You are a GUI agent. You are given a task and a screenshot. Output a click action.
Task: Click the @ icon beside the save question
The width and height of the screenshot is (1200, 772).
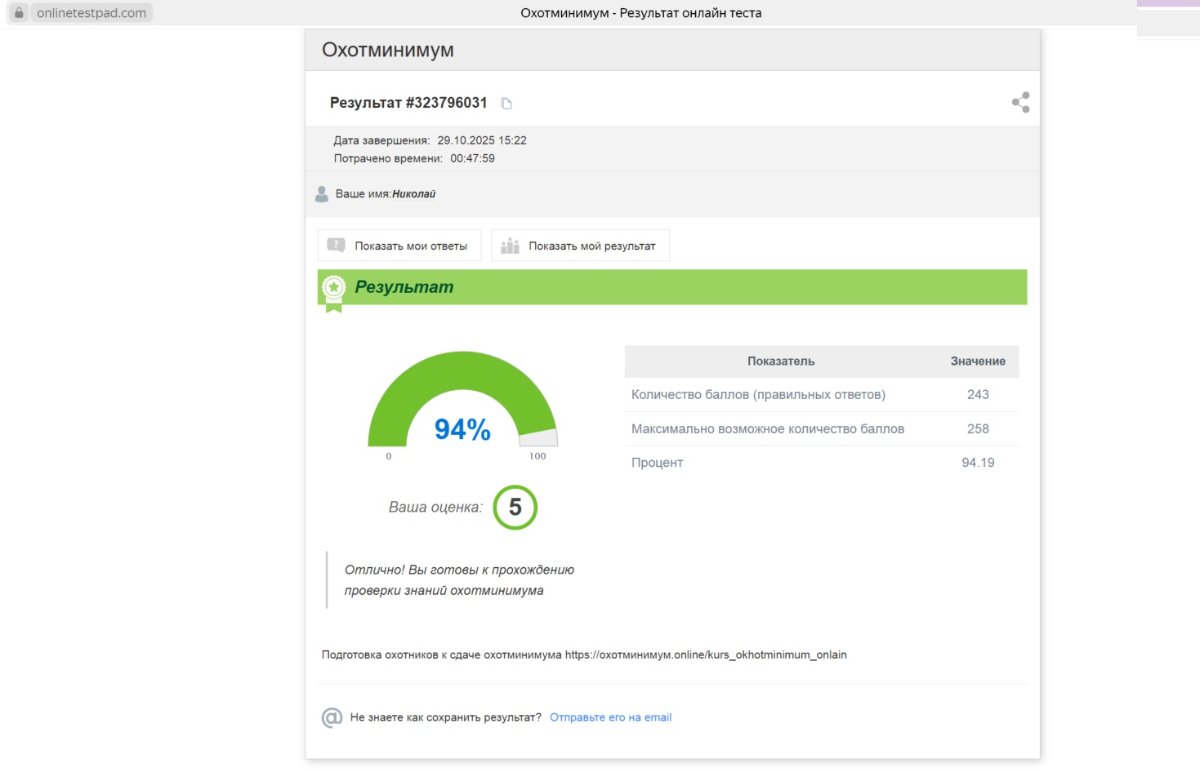tap(332, 718)
